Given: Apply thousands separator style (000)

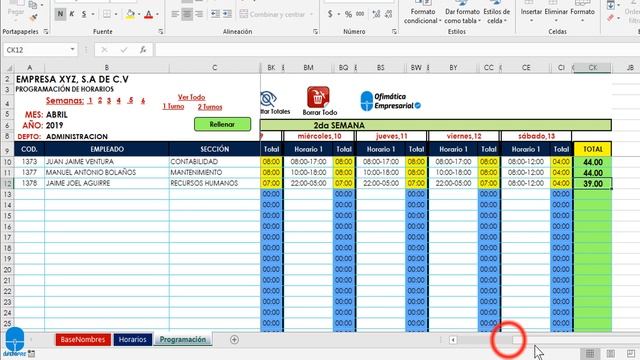Looking at the screenshot, I should [x=360, y=14].
